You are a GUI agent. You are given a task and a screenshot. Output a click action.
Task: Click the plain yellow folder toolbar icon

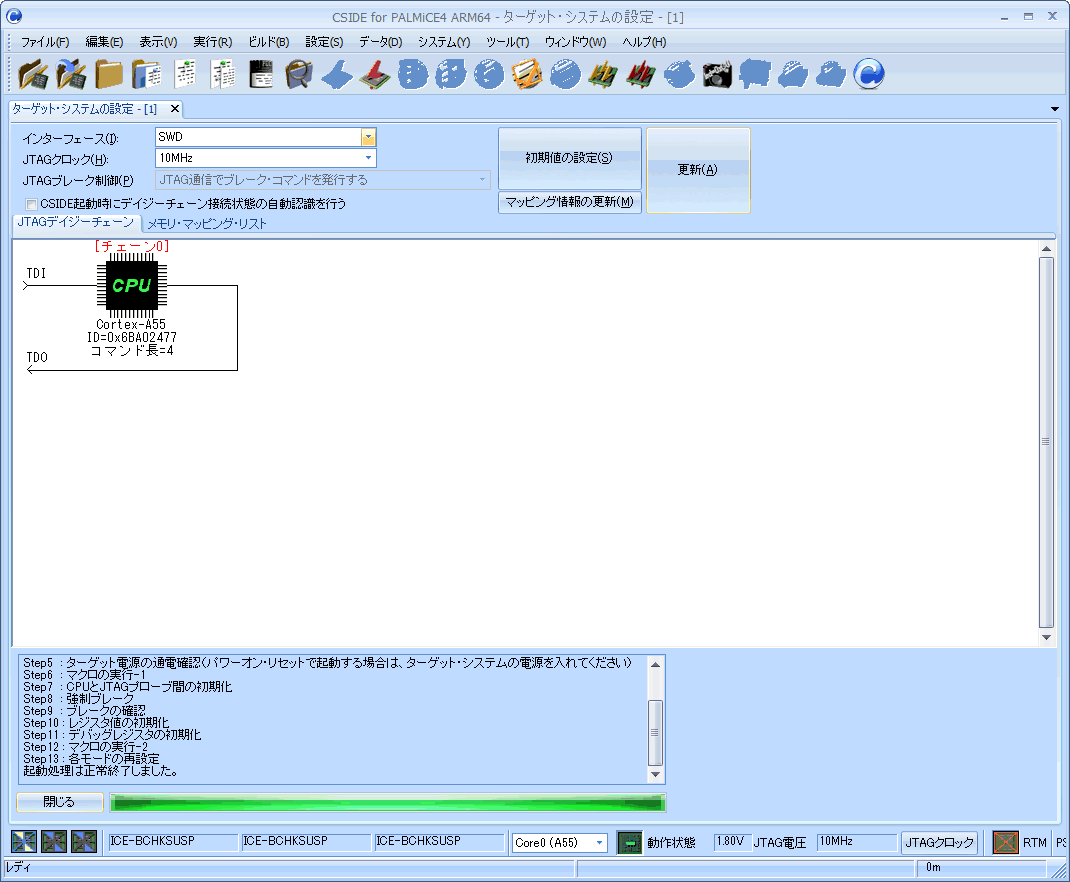click(x=109, y=74)
